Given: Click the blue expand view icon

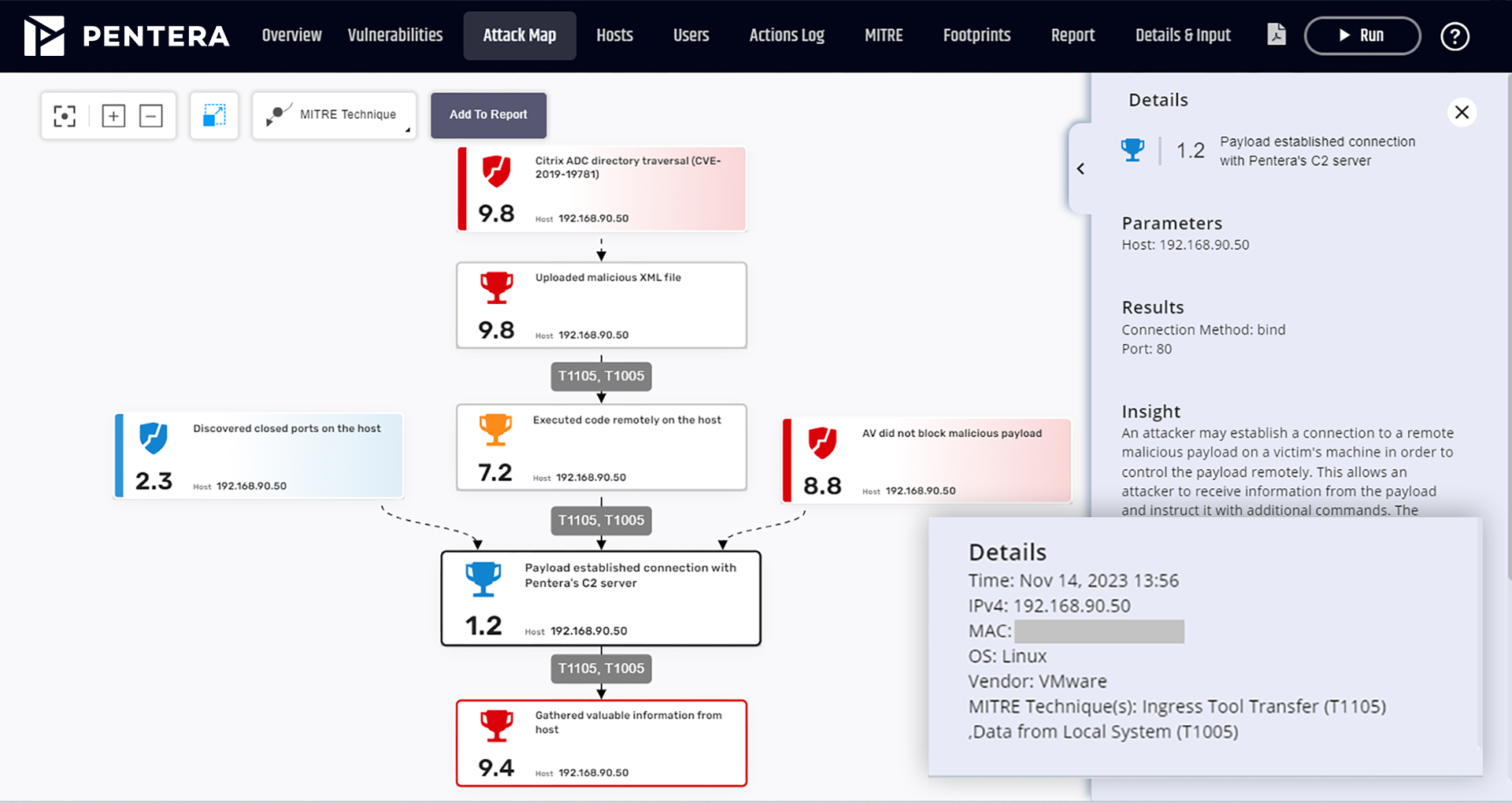Looking at the screenshot, I should pyautogui.click(x=214, y=116).
